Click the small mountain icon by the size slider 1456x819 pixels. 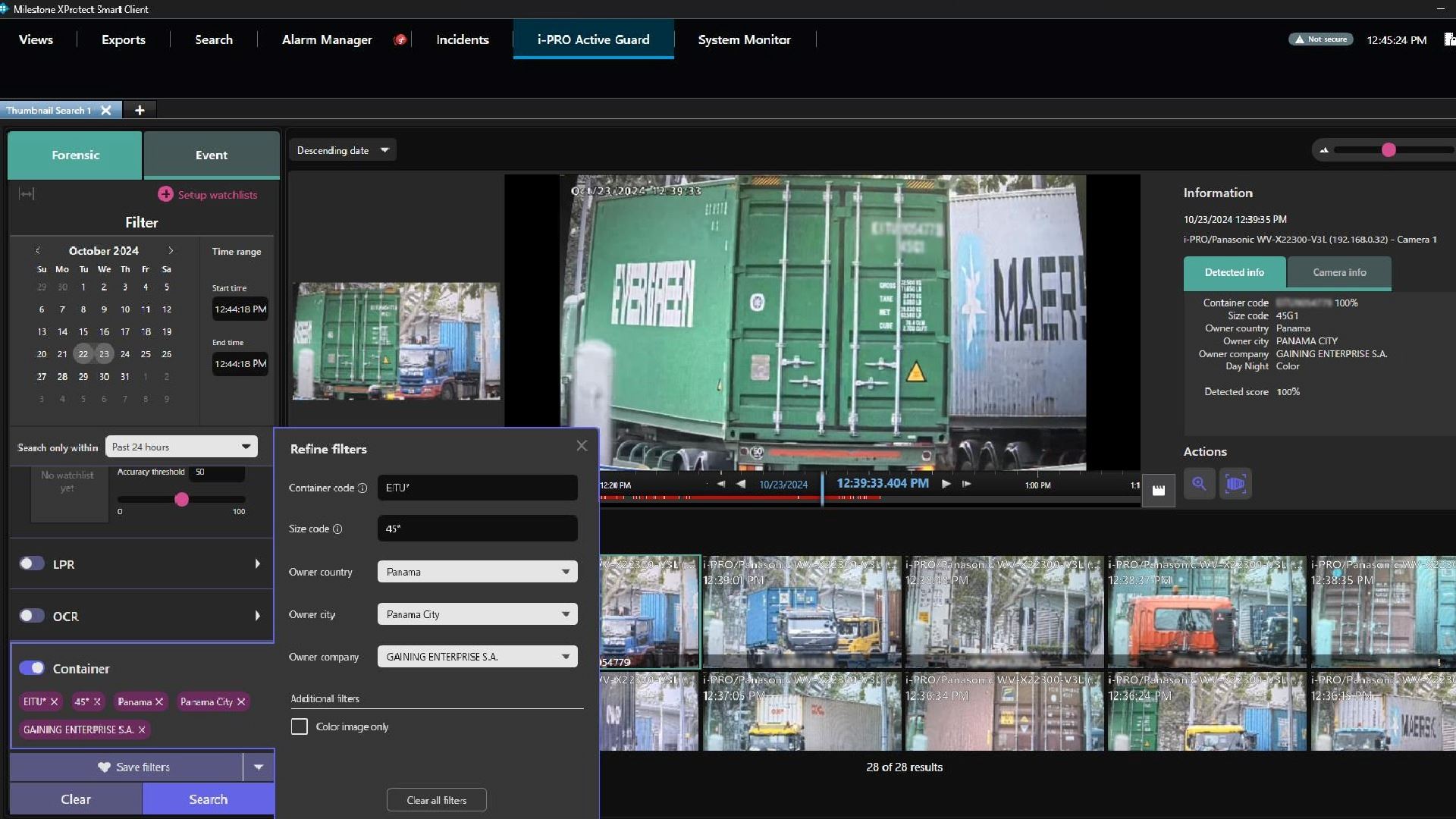[x=1324, y=150]
